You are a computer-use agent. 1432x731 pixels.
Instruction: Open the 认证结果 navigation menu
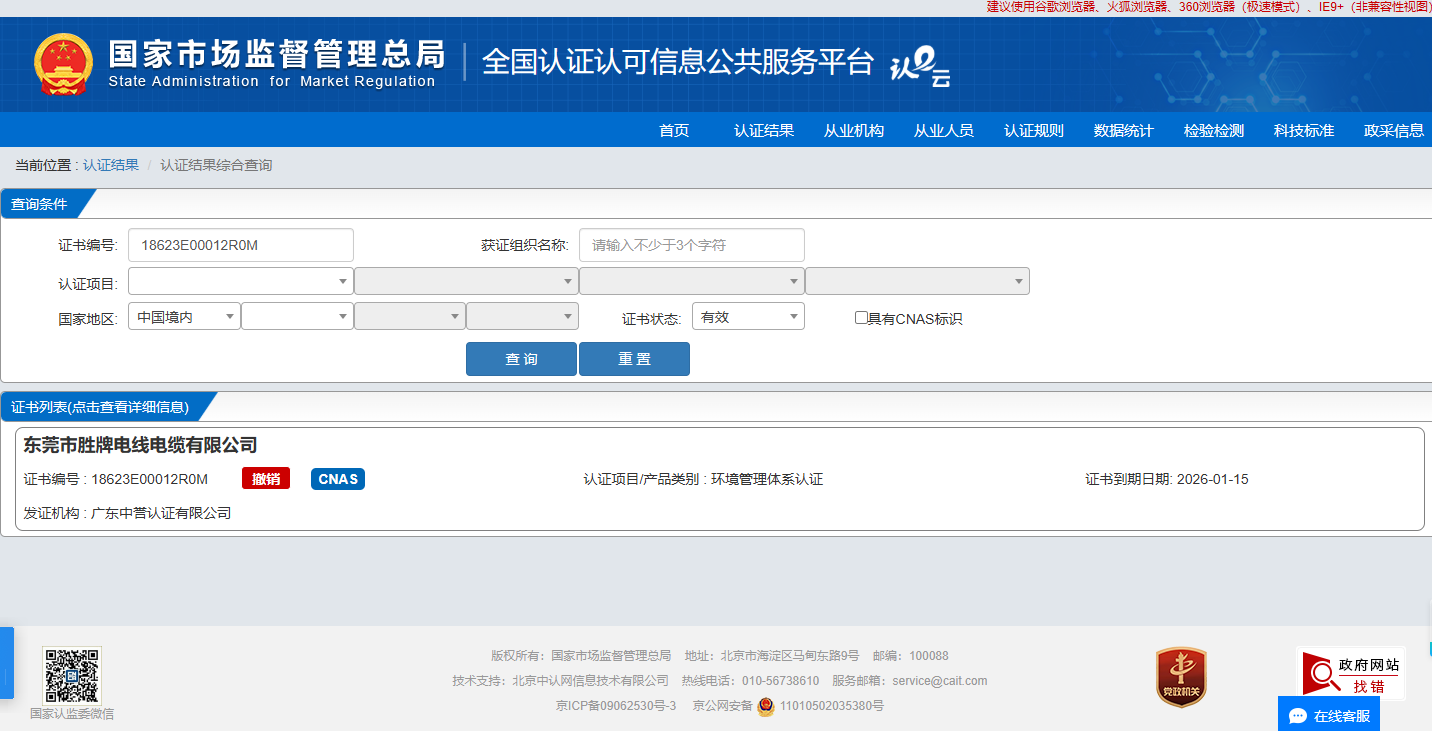pyautogui.click(x=764, y=130)
